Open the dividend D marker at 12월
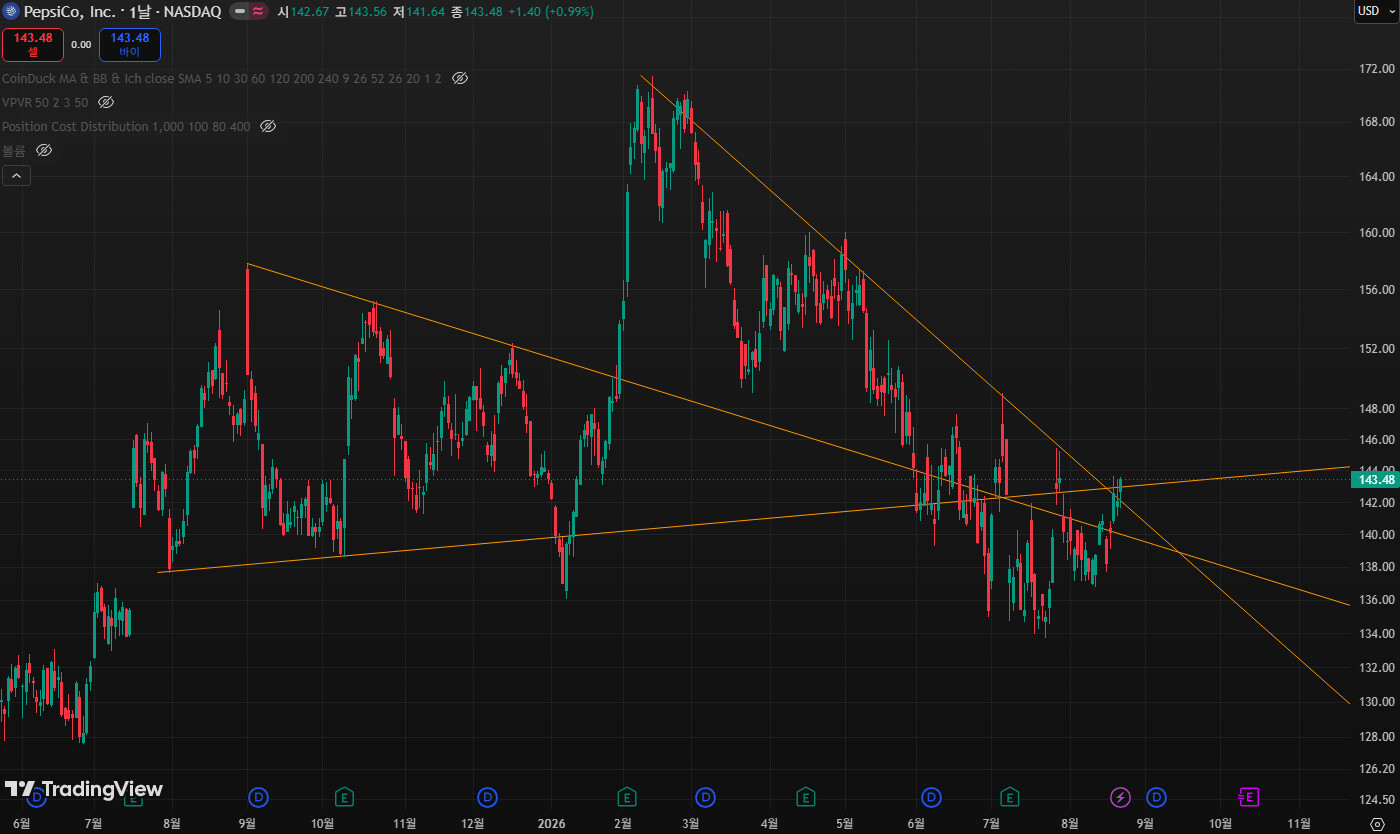Viewport: 1400px width, 834px height. pyautogui.click(x=487, y=797)
